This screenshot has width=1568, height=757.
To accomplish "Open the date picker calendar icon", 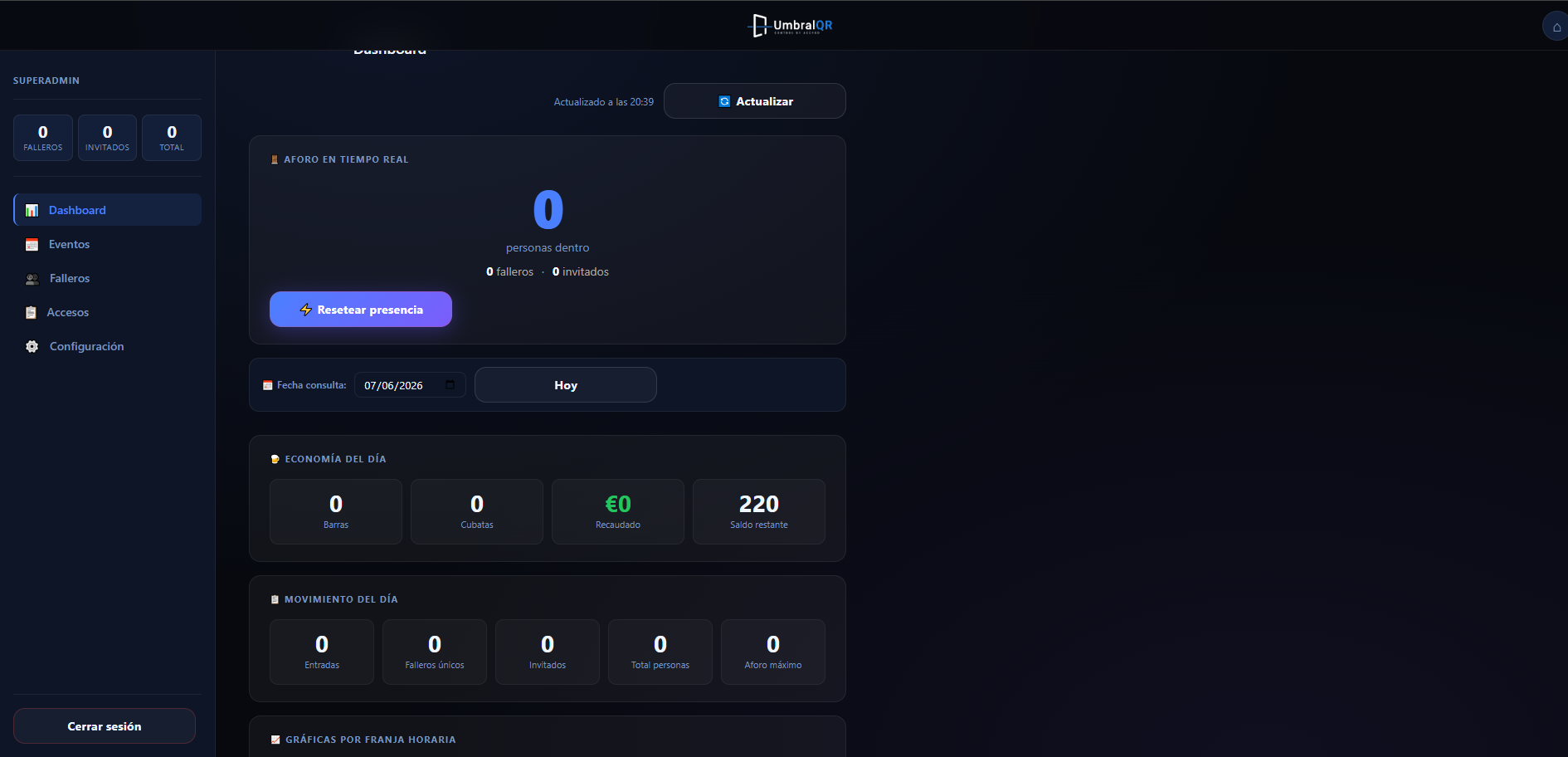I will (x=450, y=384).
